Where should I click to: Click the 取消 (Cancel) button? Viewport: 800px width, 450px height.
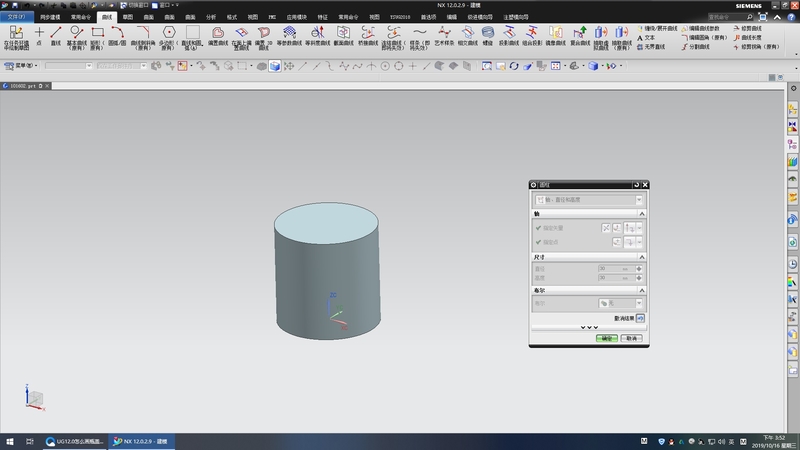tap(631, 338)
